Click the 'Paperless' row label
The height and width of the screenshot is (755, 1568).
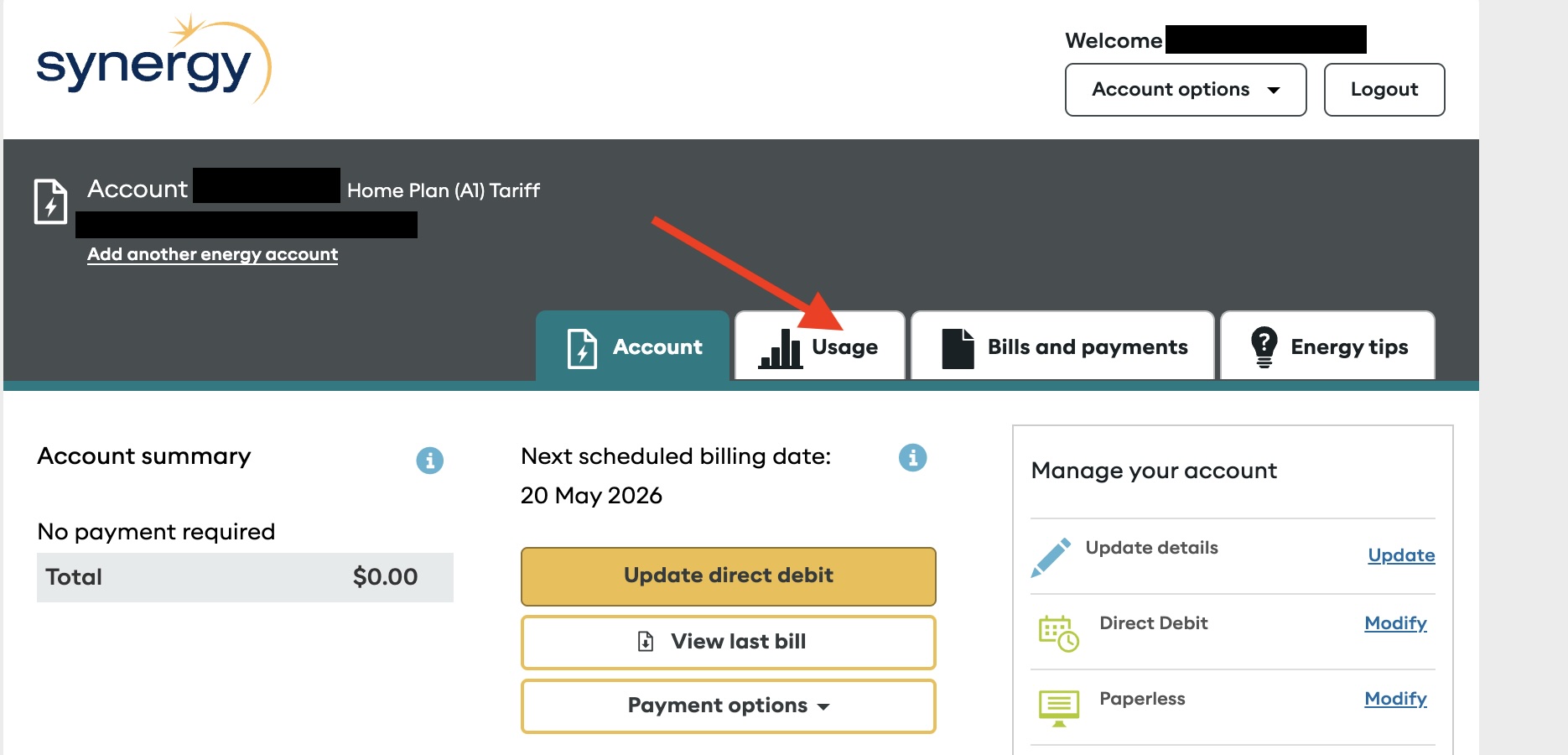tap(1142, 699)
